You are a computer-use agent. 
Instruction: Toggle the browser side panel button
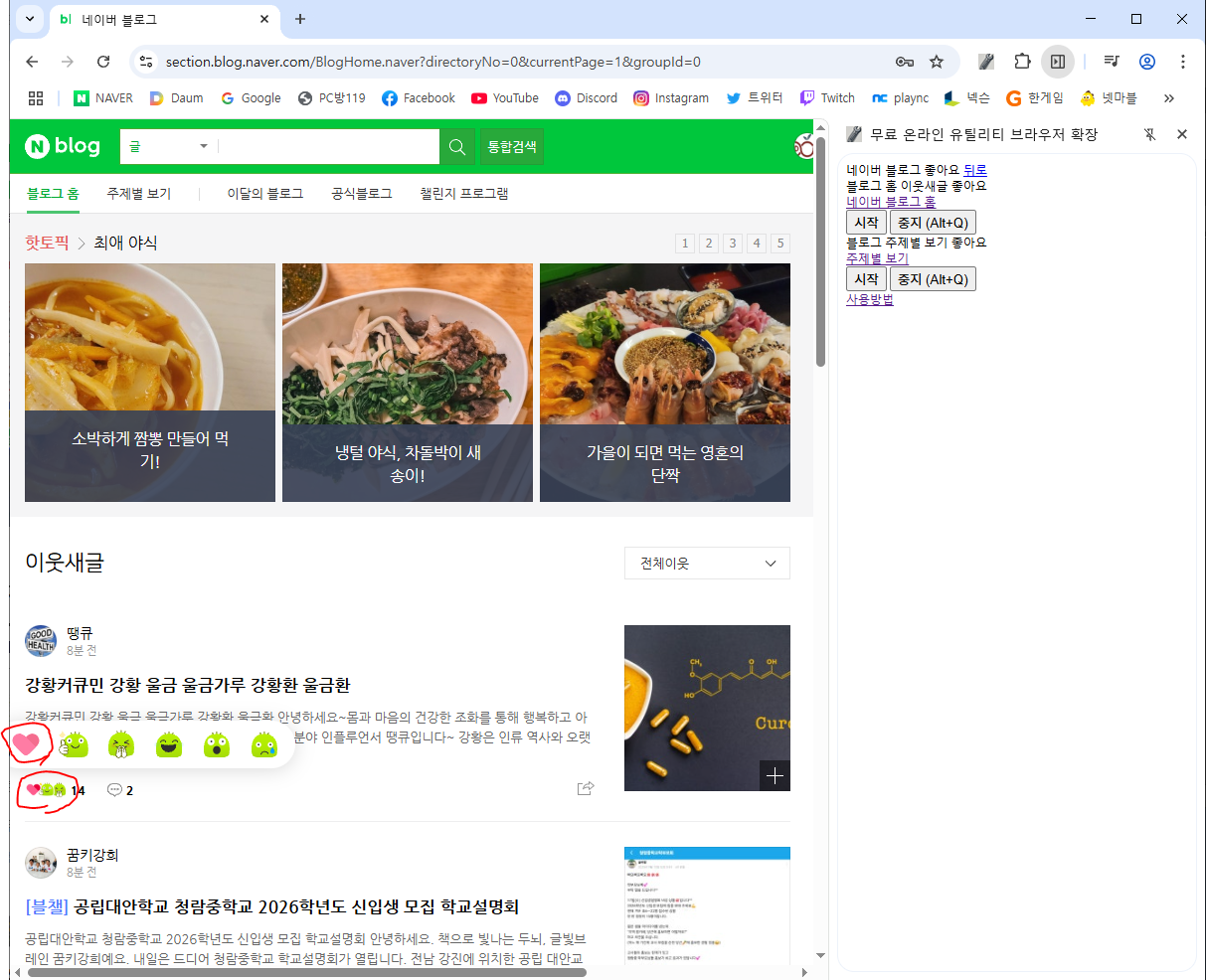click(x=1058, y=62)
